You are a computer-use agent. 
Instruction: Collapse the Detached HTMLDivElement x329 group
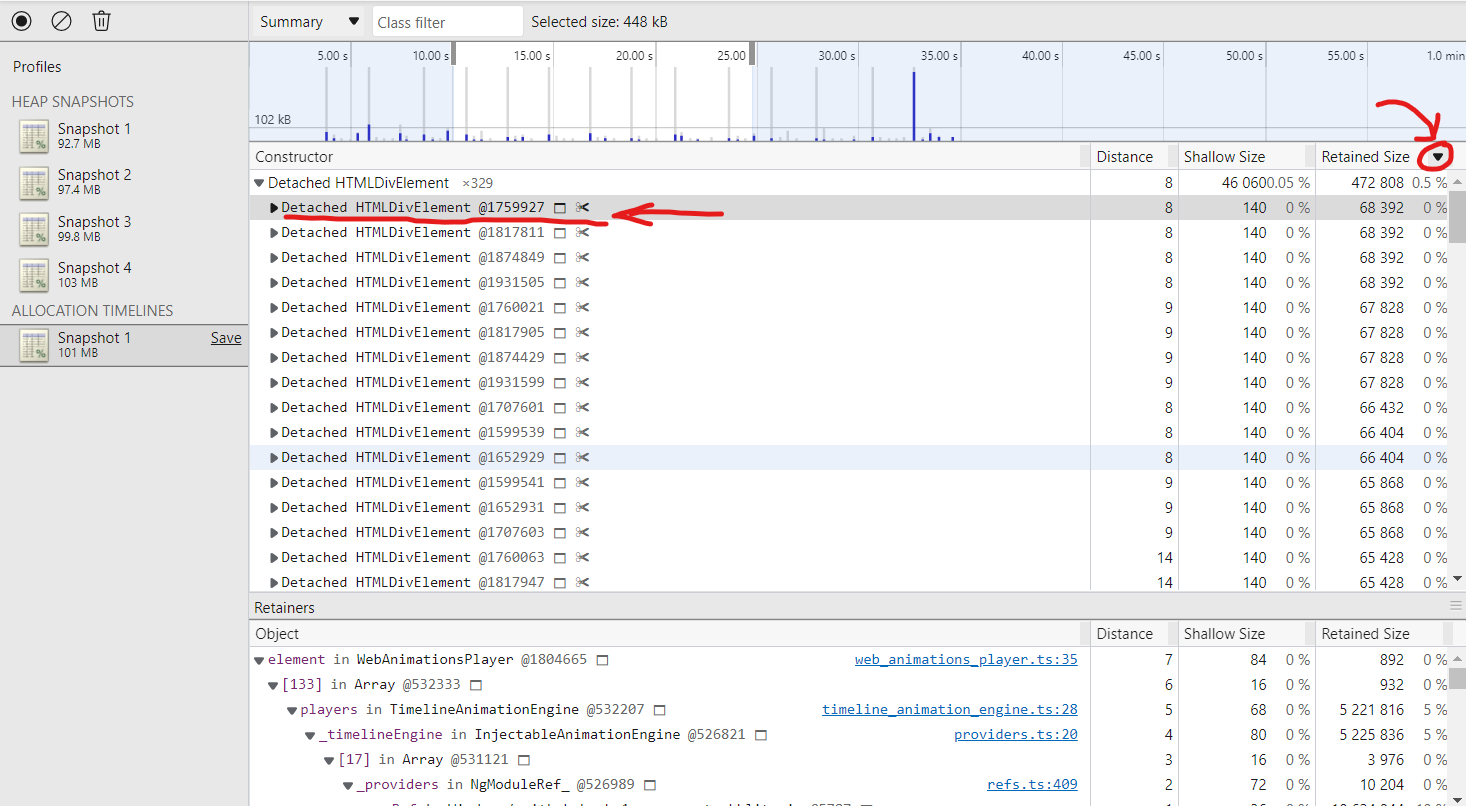click(258, 183)
